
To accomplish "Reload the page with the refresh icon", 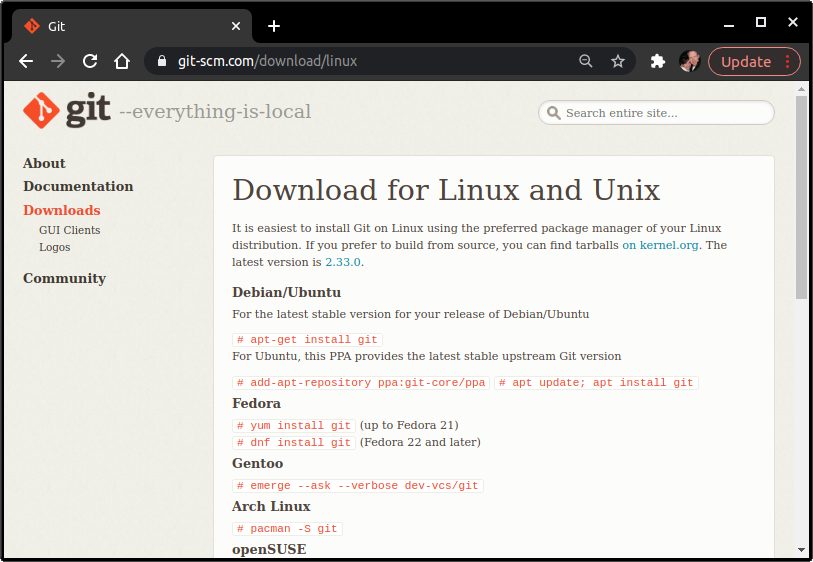I will tap(90, 61).
